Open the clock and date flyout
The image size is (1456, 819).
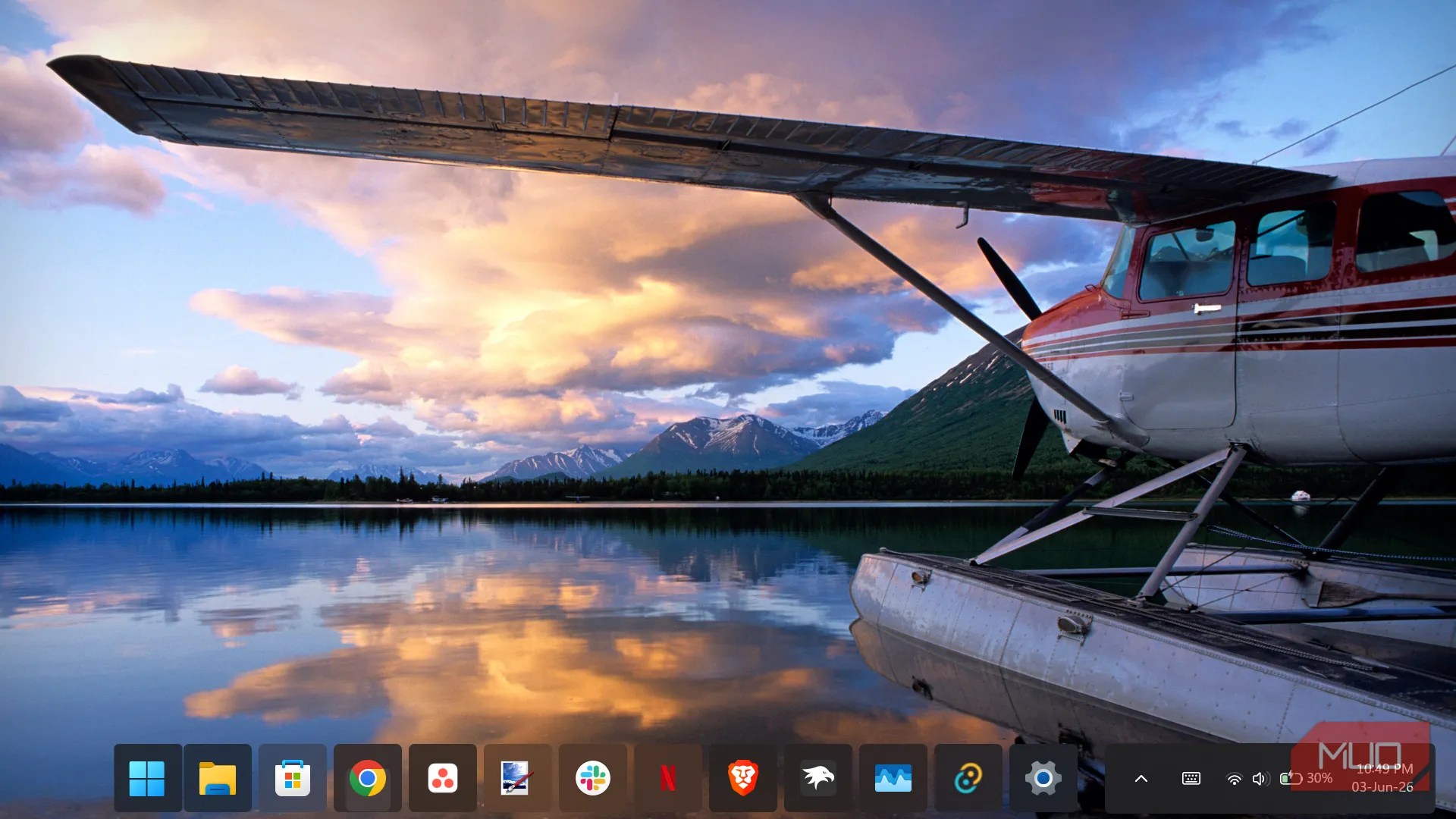(x=1383, y=778)
